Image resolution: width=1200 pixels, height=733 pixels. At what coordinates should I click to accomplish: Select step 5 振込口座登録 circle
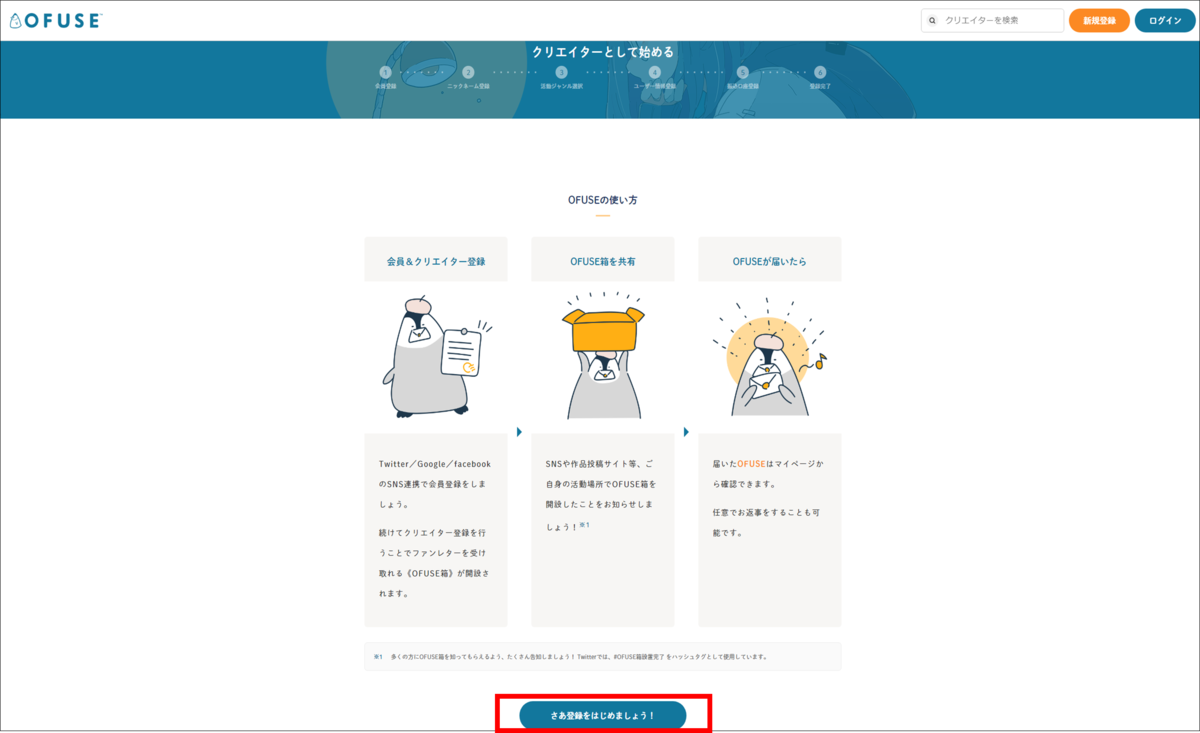click(742, 72)
